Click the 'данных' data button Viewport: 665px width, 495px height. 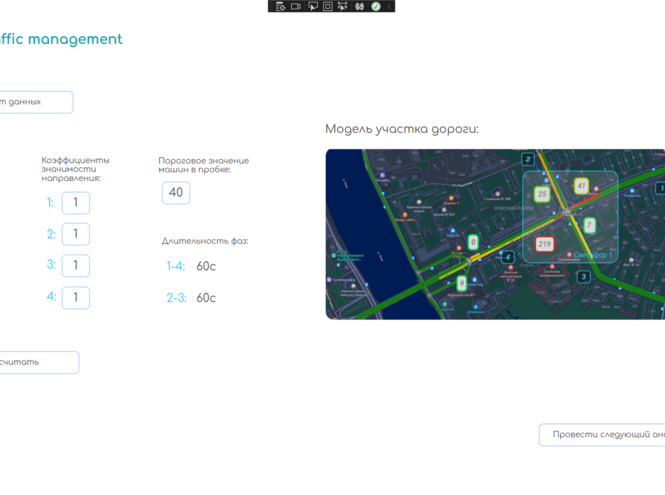[x=35, y=102]
